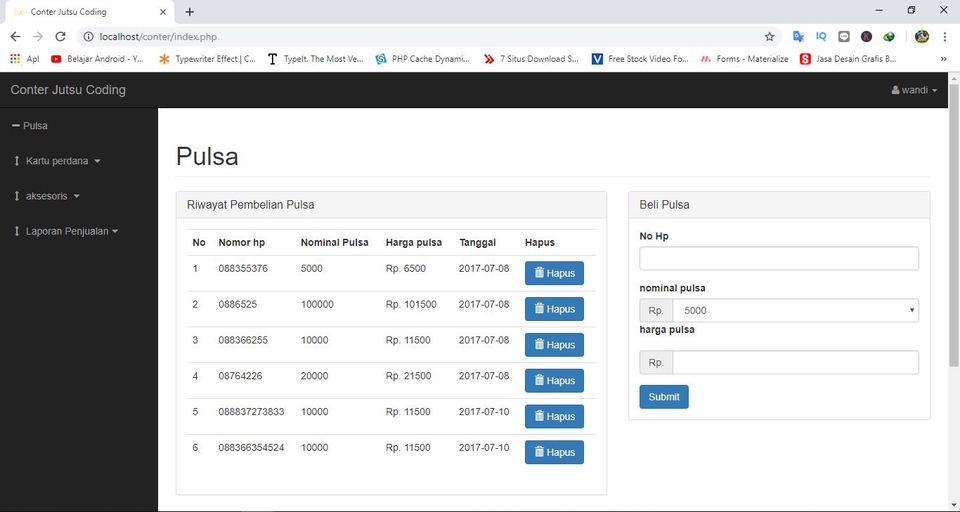The image size is (960, 512).
Task: Click the Nominal Pulsa column header
Action: 334,243
